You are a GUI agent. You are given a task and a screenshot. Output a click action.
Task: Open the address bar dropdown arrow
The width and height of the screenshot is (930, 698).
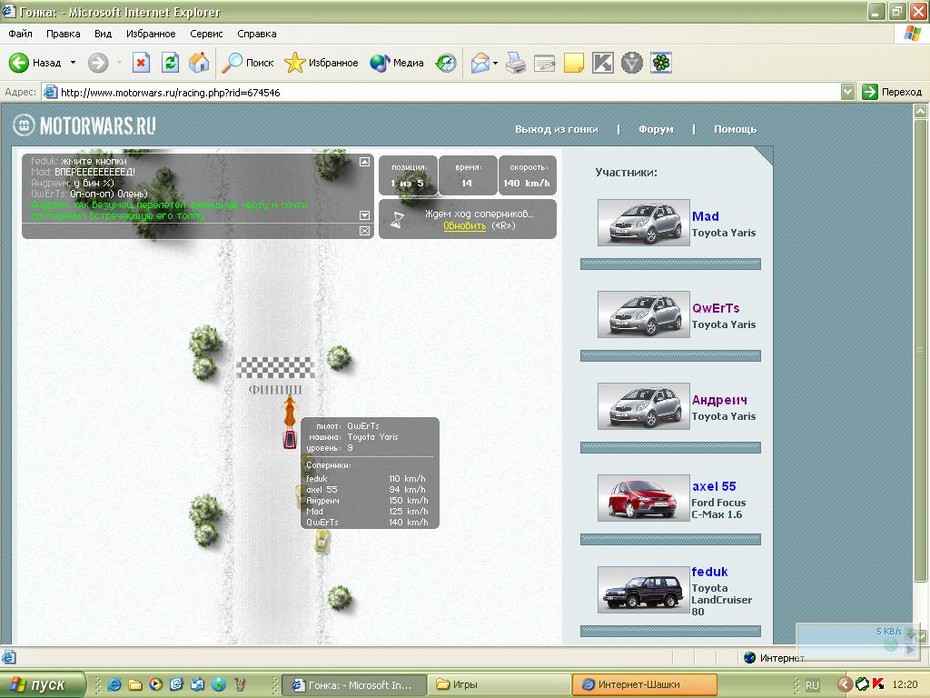(x=848, y=92)
